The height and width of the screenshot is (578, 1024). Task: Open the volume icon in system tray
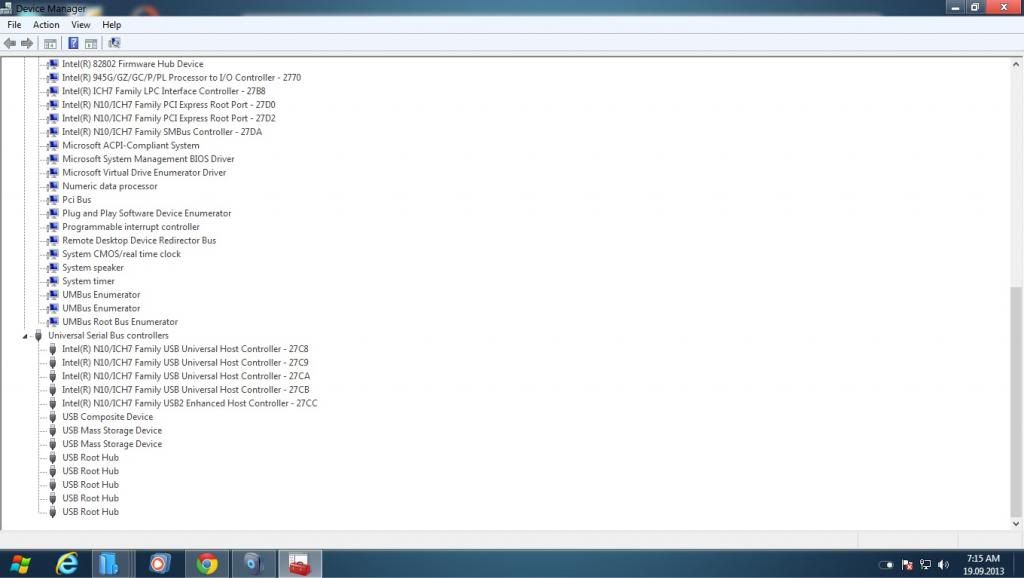pos(943,565)
